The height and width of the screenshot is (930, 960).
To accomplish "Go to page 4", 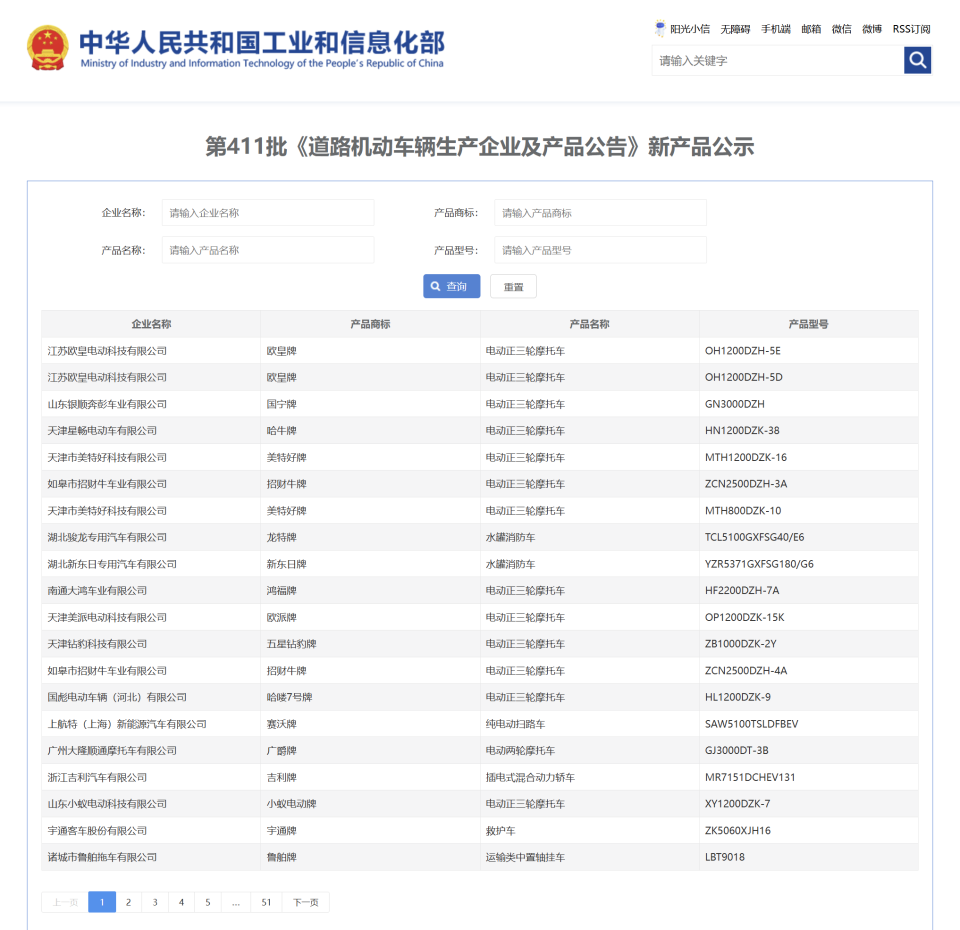I will pos(181,902).
